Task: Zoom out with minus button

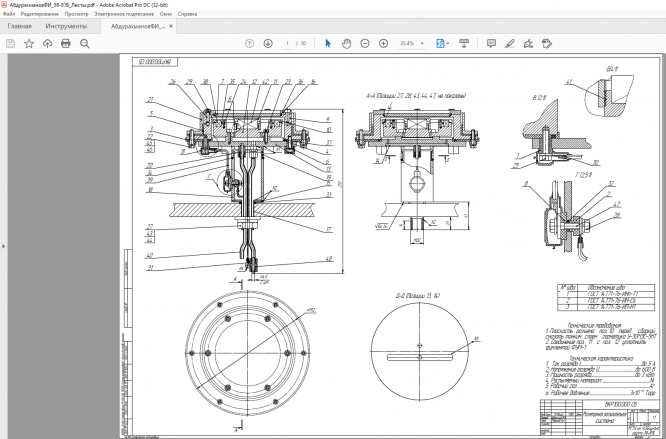Action: point(365,44)
